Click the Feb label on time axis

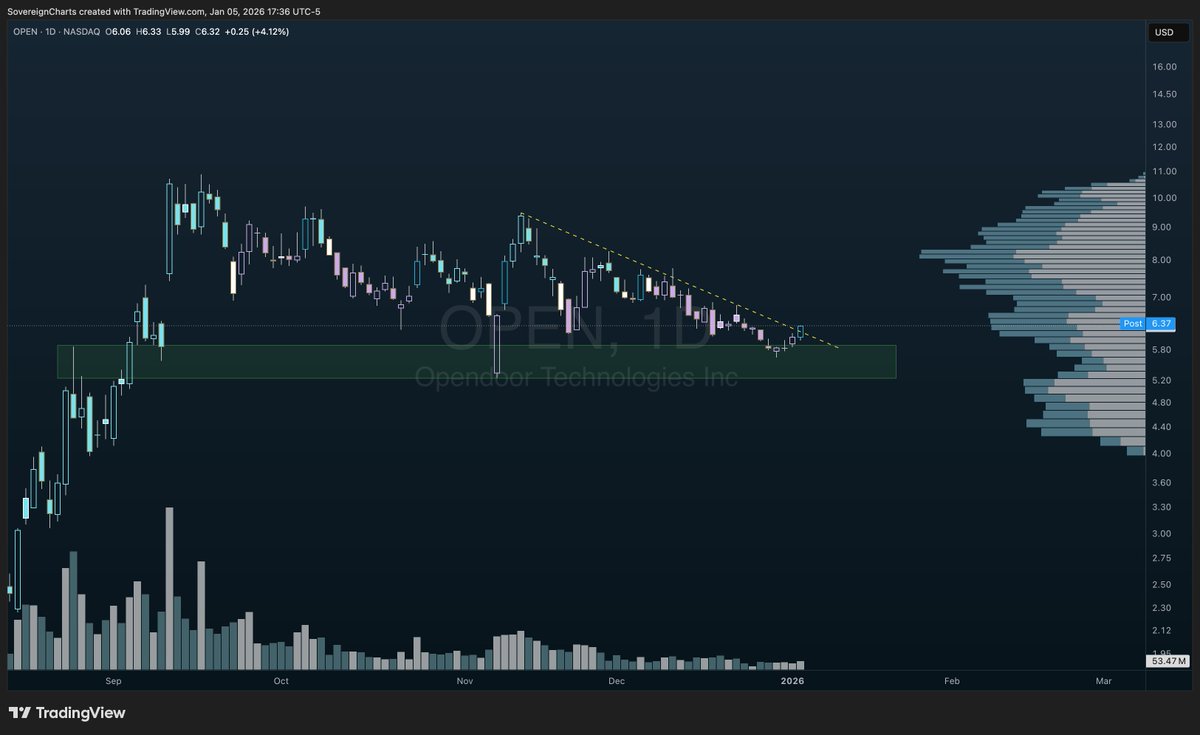coord(952,681)
